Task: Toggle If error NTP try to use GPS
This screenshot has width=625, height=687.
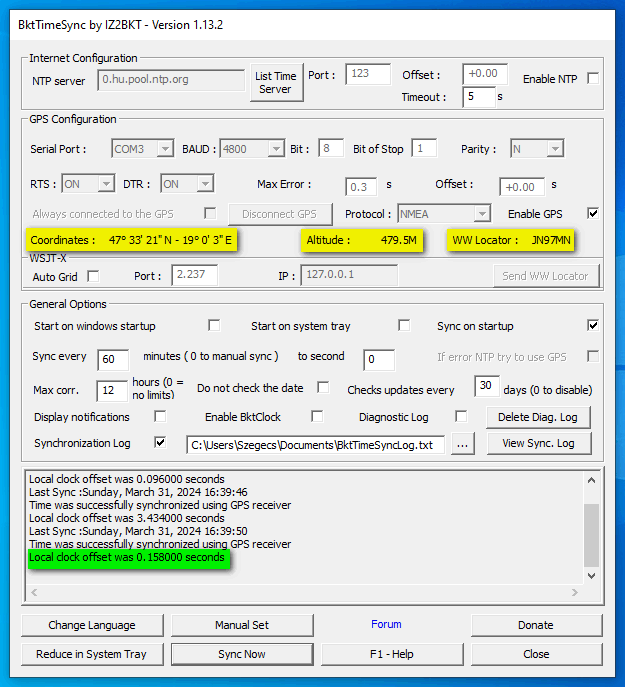Action: (x=593, y=356)
